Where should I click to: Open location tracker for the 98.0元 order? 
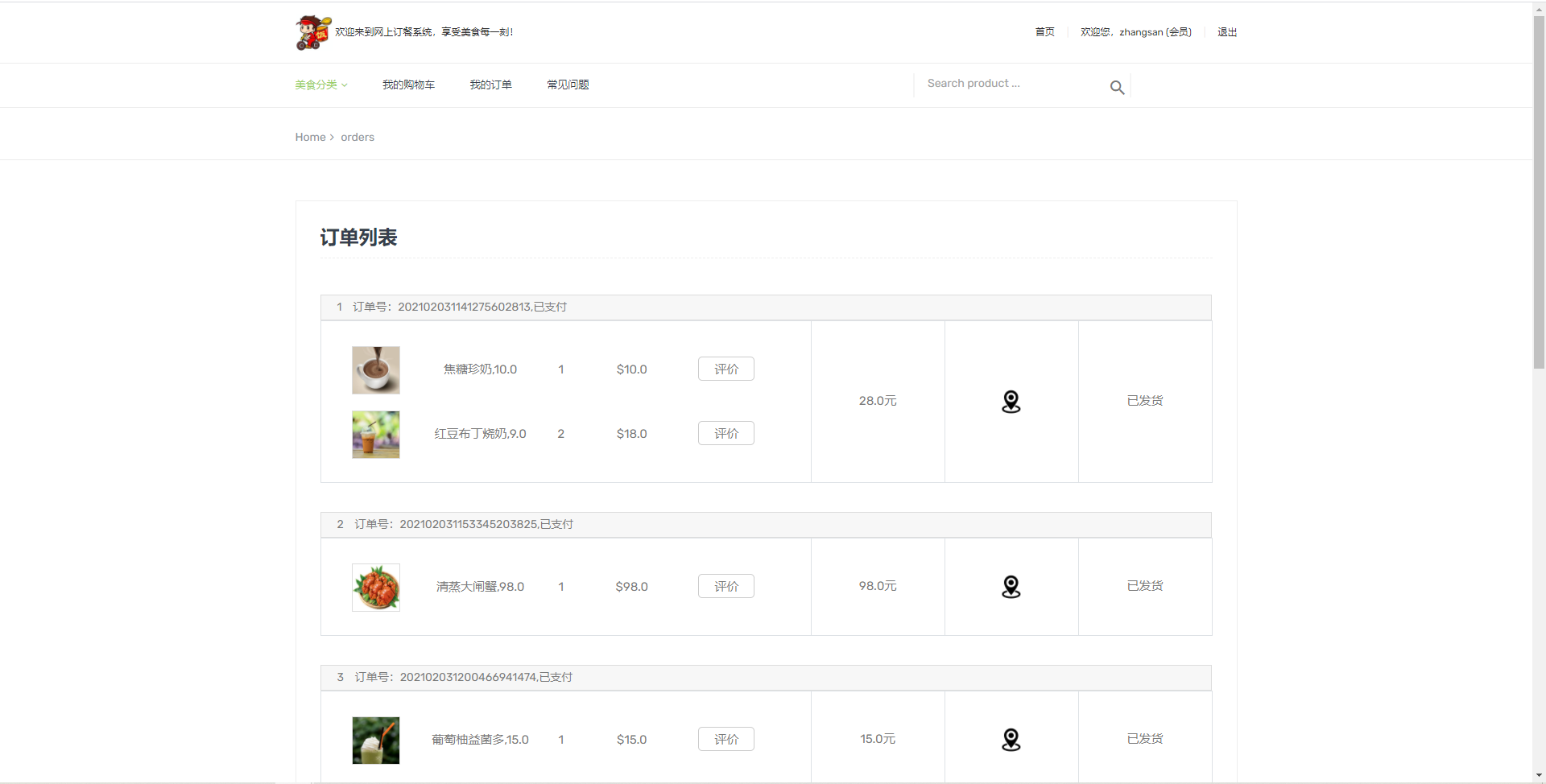1011,586
